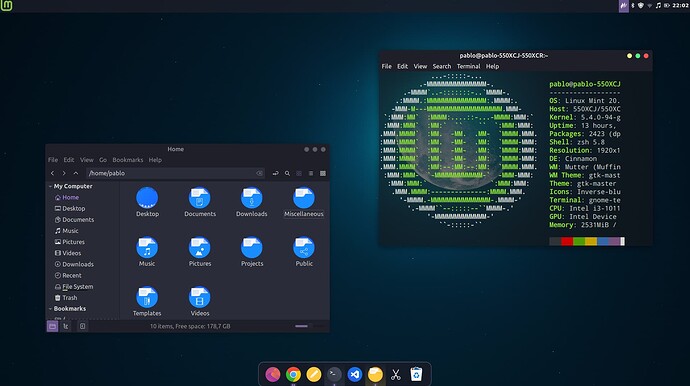Go up to the parent folder
690x386 pixels.
[x=76, y=173]
